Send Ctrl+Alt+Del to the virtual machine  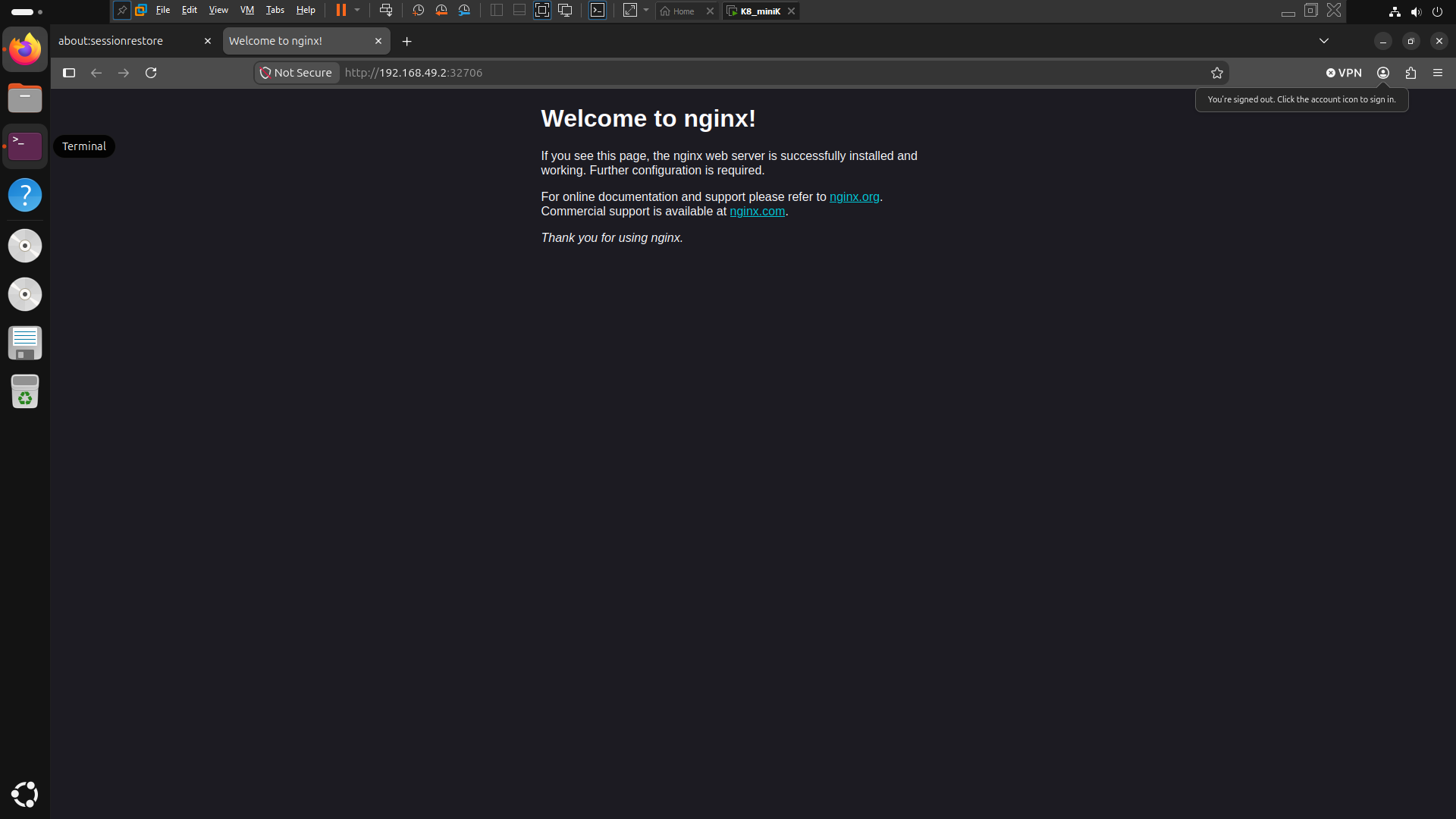[x=386, y=11]
